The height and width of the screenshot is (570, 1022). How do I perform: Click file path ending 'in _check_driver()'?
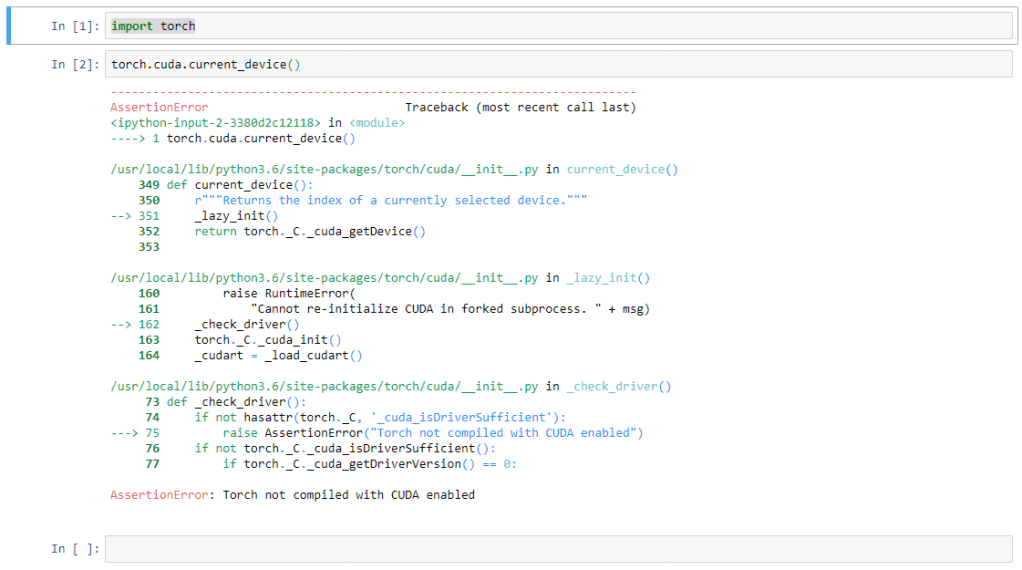[x=391, y=386]
